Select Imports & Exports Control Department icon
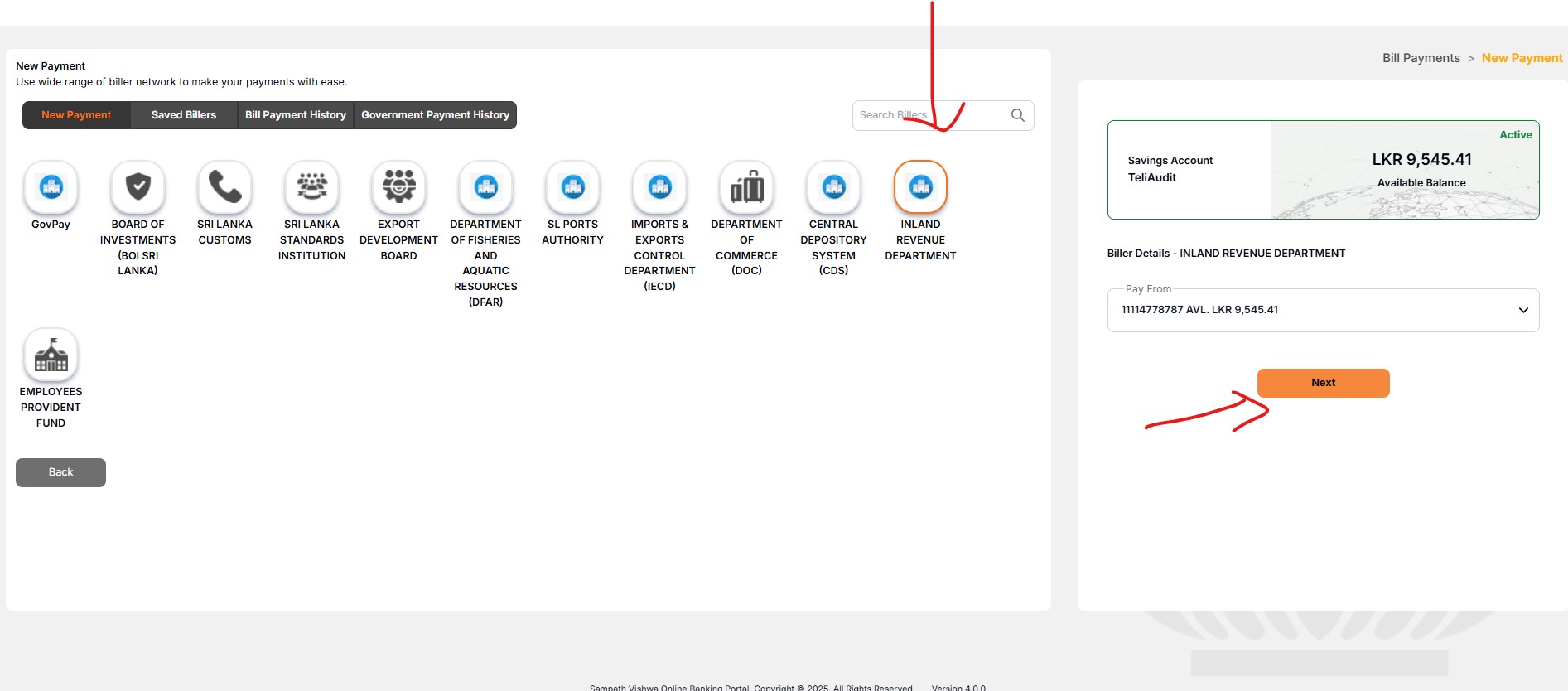 (x=660, y=187)
